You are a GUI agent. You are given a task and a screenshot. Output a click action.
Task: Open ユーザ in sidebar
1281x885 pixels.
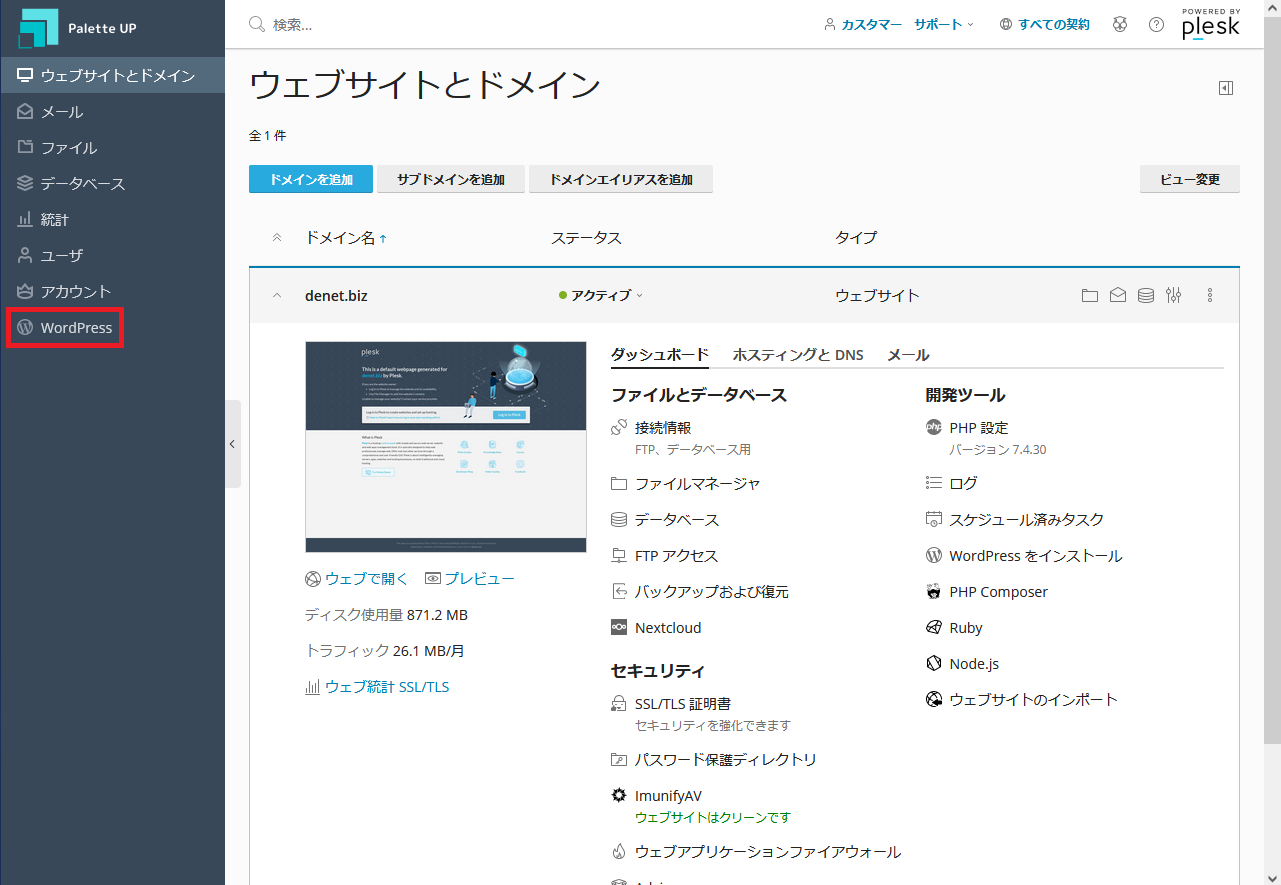112,255
